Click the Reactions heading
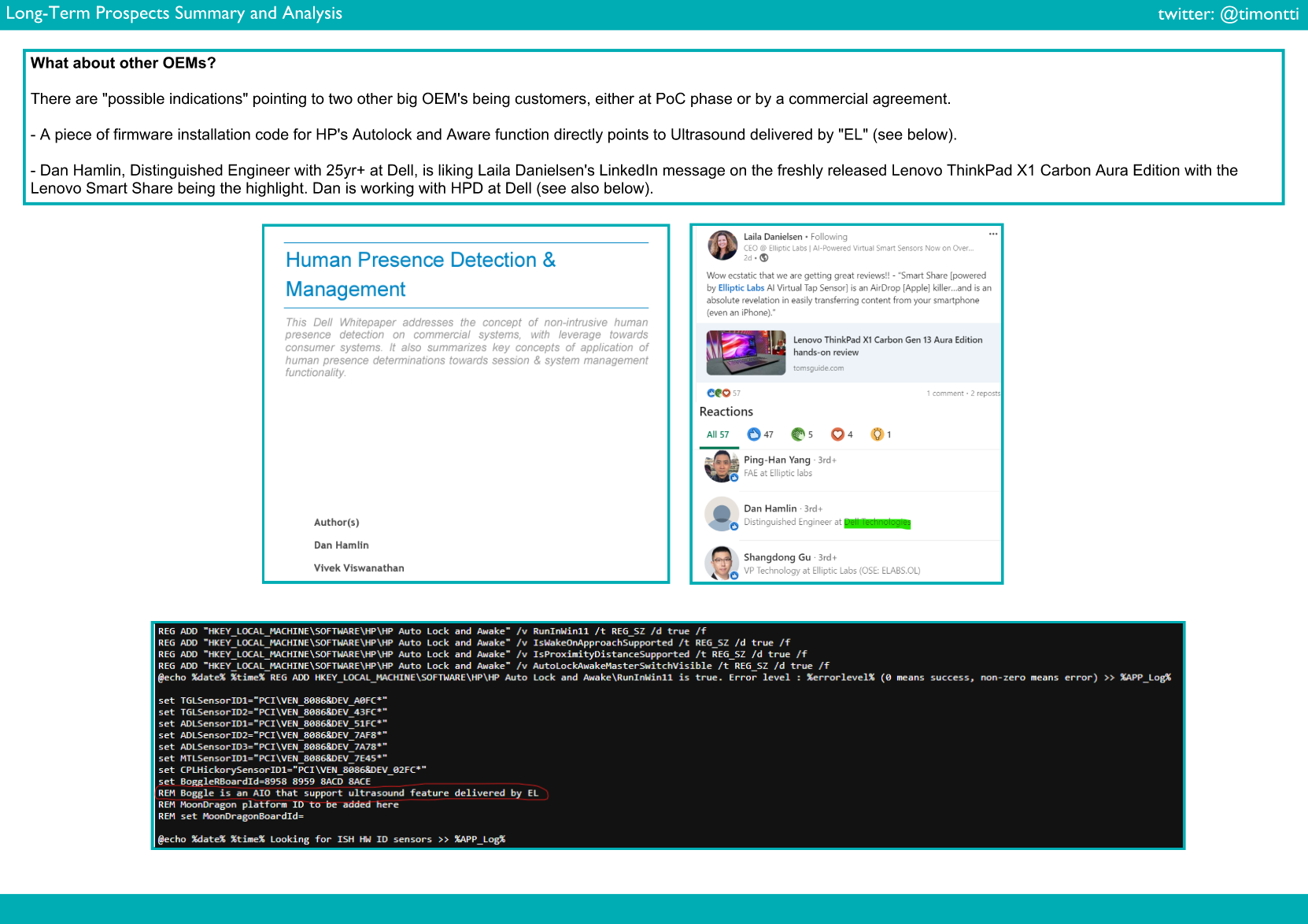Image resolution: width=1308 pixels, height=924 pixels. (726, 412)
